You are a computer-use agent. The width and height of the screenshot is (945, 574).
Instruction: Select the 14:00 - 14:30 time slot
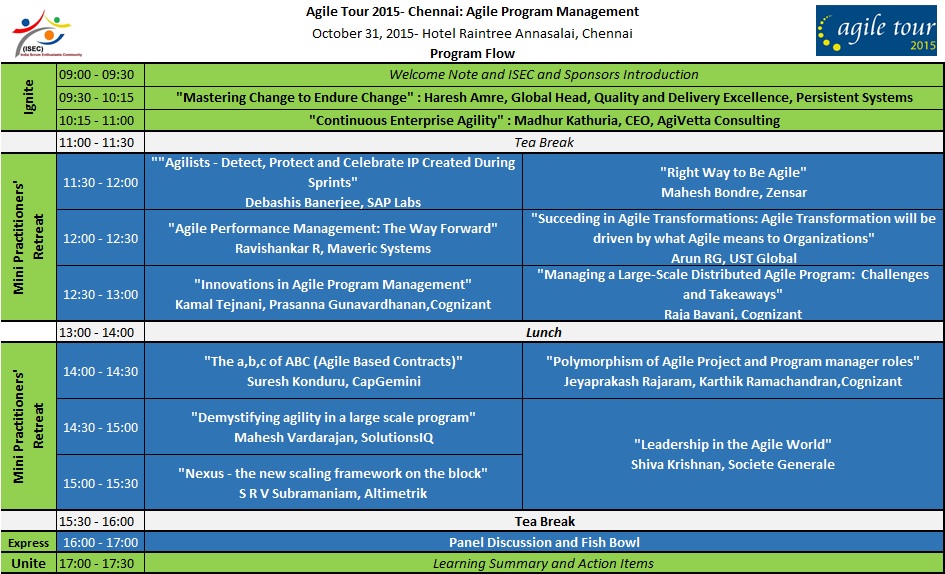pyautogui.click(x=101, y=370)
